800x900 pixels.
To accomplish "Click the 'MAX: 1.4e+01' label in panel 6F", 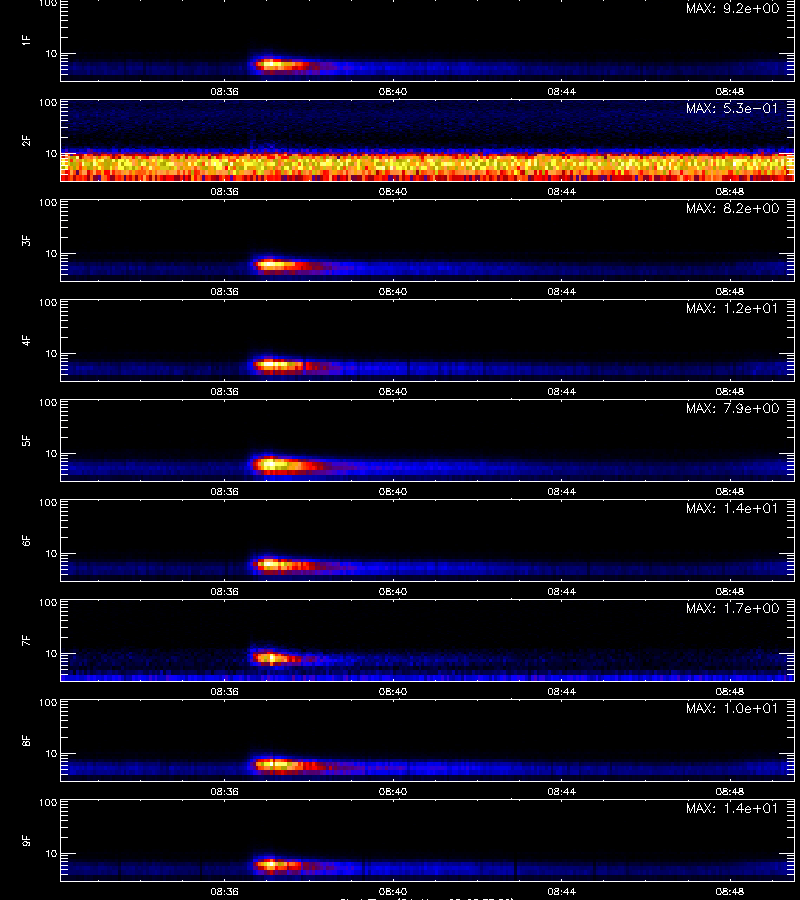I will tap(732, 508).
